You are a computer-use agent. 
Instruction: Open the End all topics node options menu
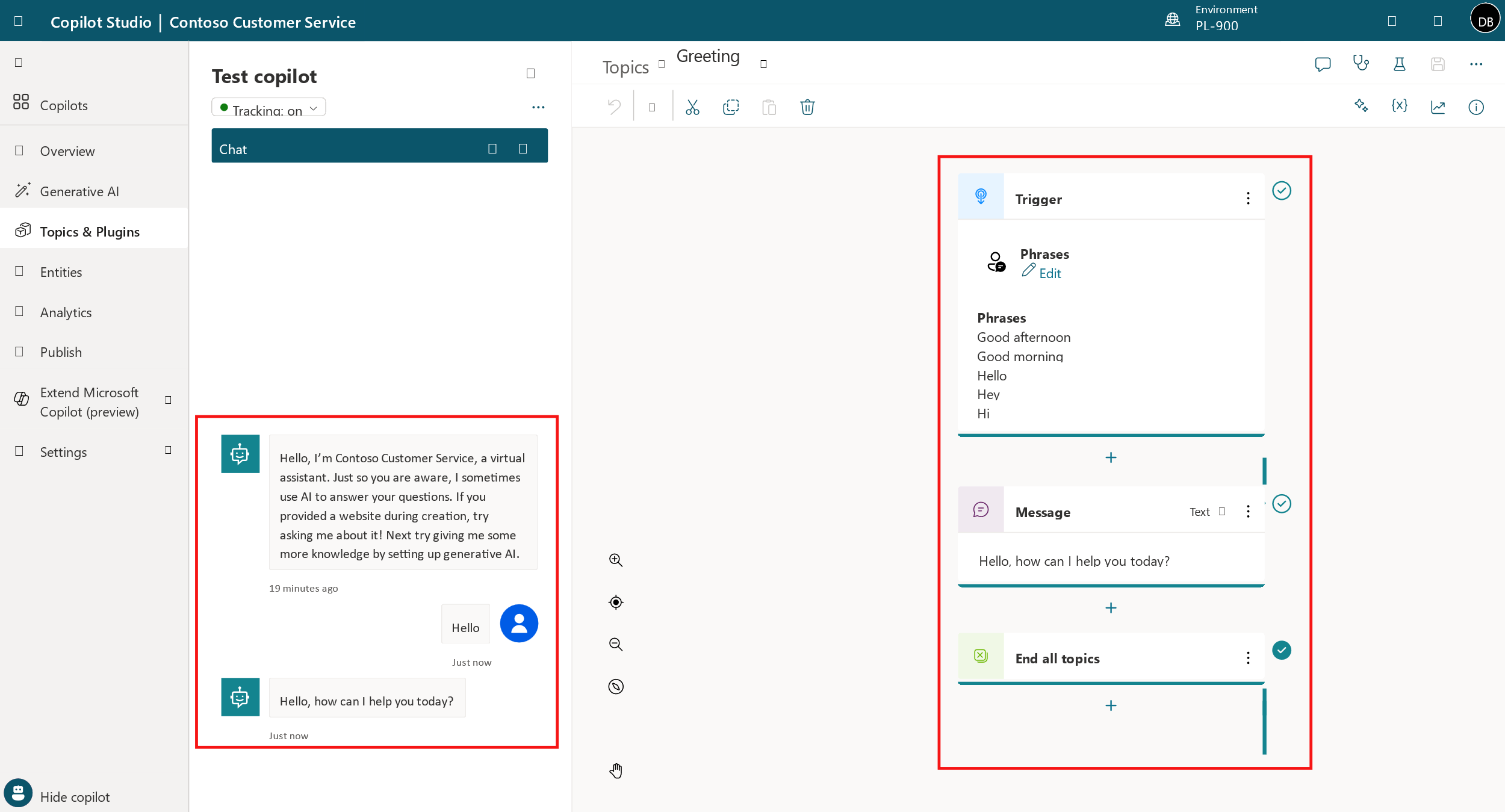1248,658
